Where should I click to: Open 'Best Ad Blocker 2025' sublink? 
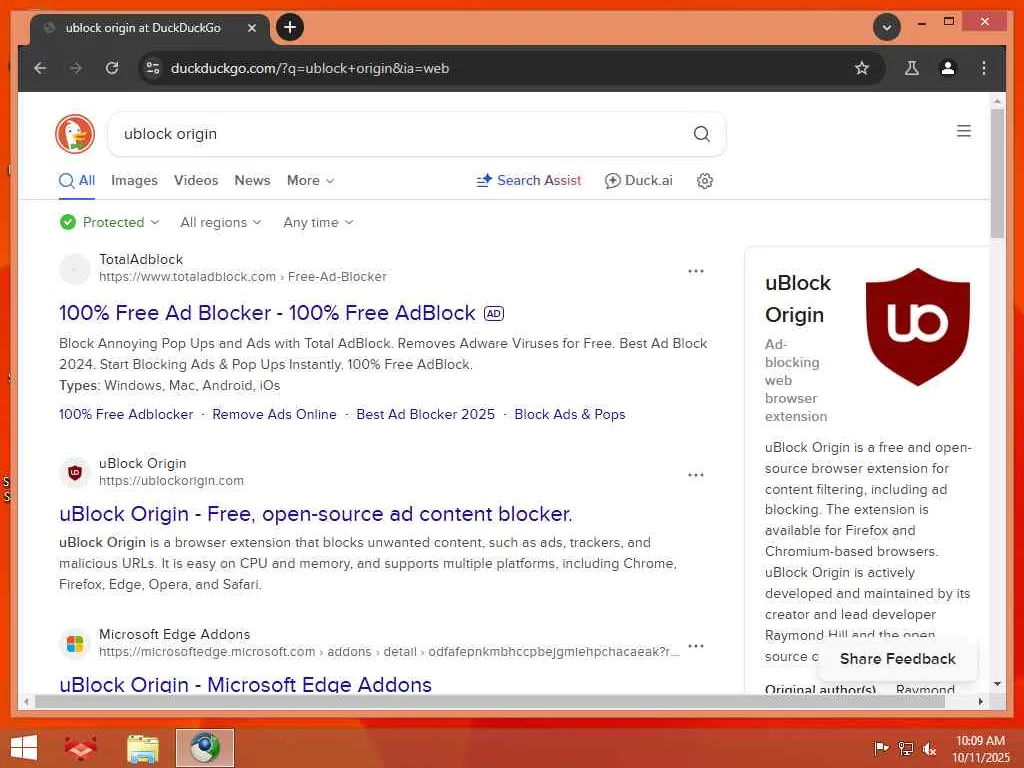click(x=426, y=415)
